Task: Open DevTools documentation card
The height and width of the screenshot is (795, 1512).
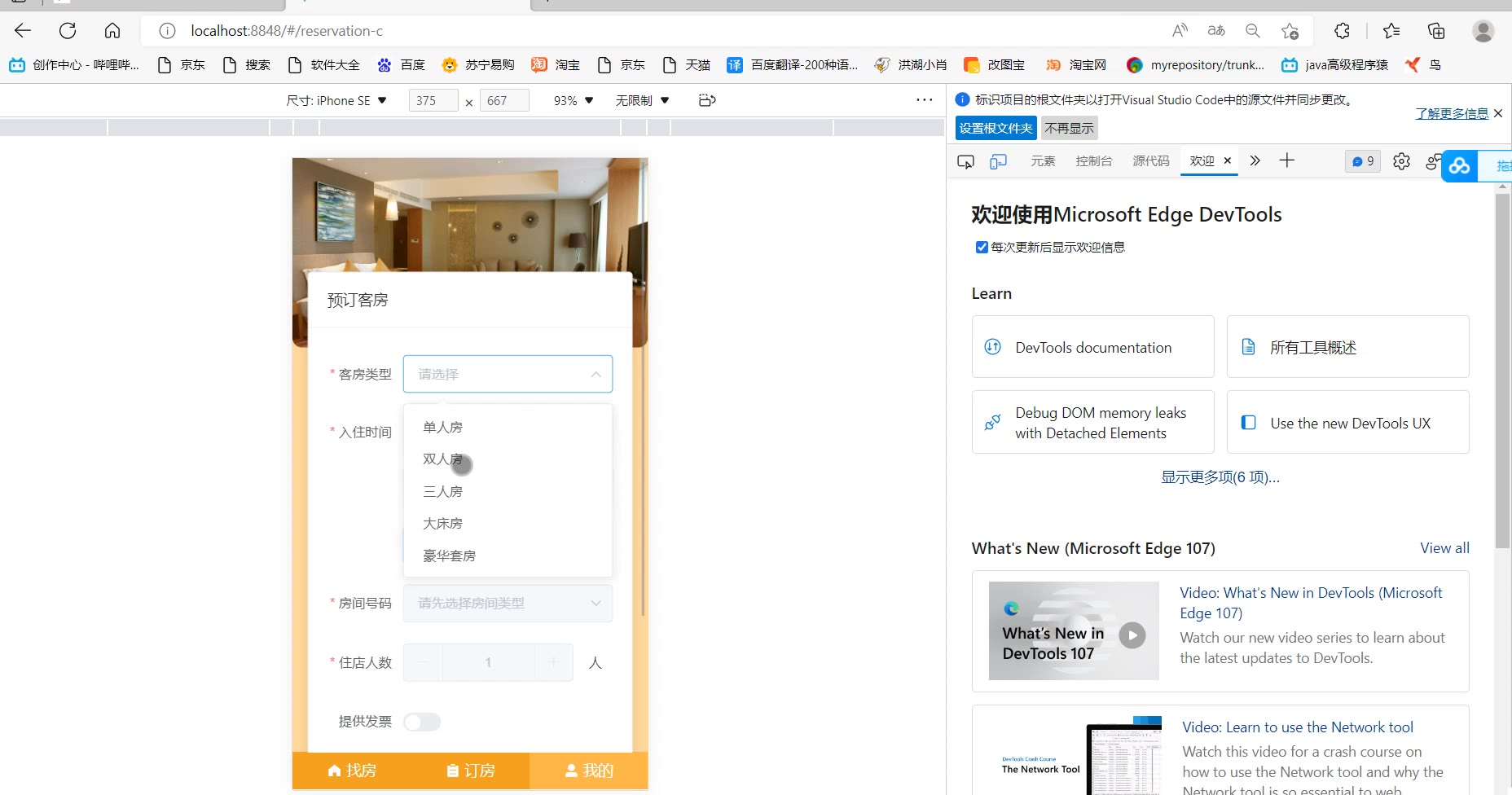Action: point(1093,347)
